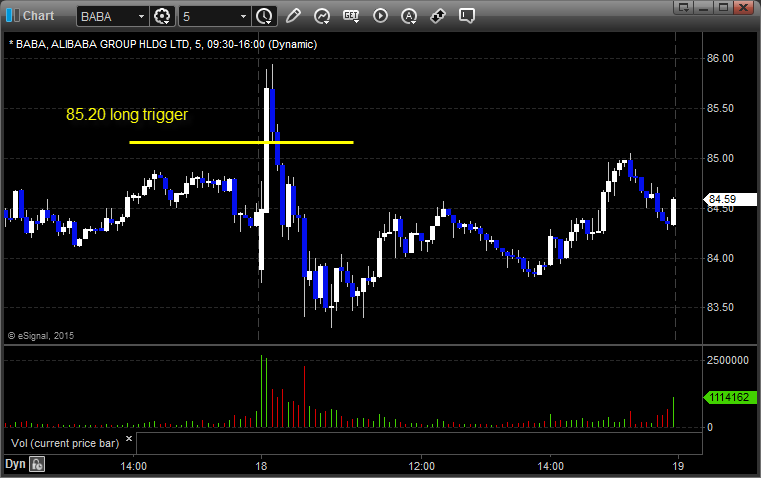Click the 85.50 price axis label
Screen dimensions: 761x478
(x=720, y=108)
